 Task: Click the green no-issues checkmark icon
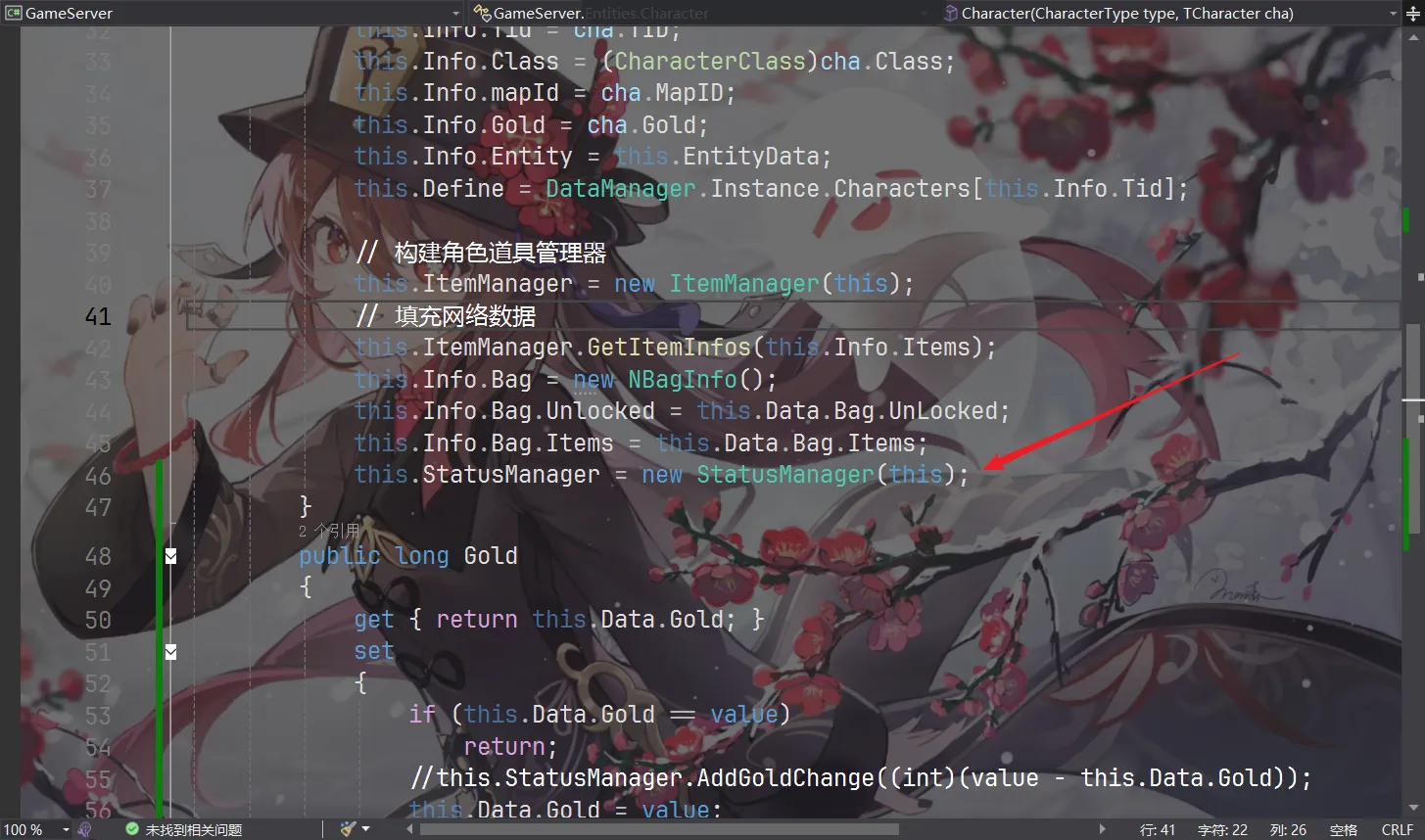[132, 829]
